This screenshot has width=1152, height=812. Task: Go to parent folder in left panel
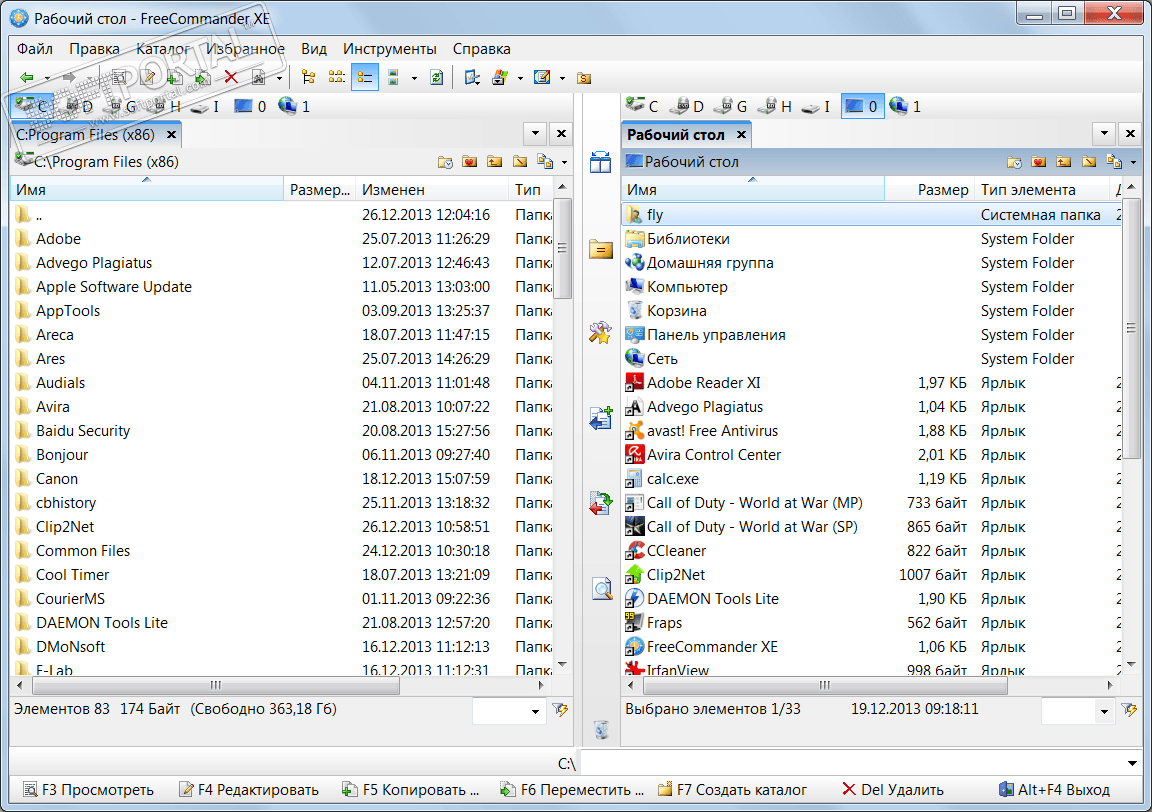tap(494, 162)
